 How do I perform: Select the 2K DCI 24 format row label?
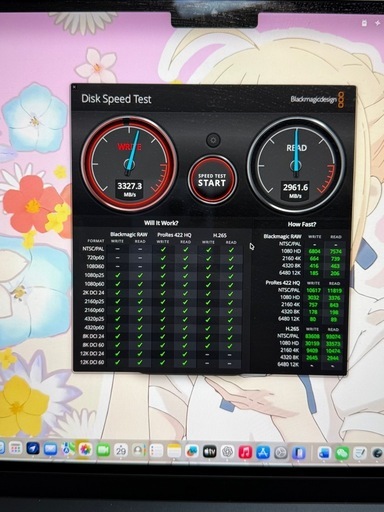pos(93,293)
